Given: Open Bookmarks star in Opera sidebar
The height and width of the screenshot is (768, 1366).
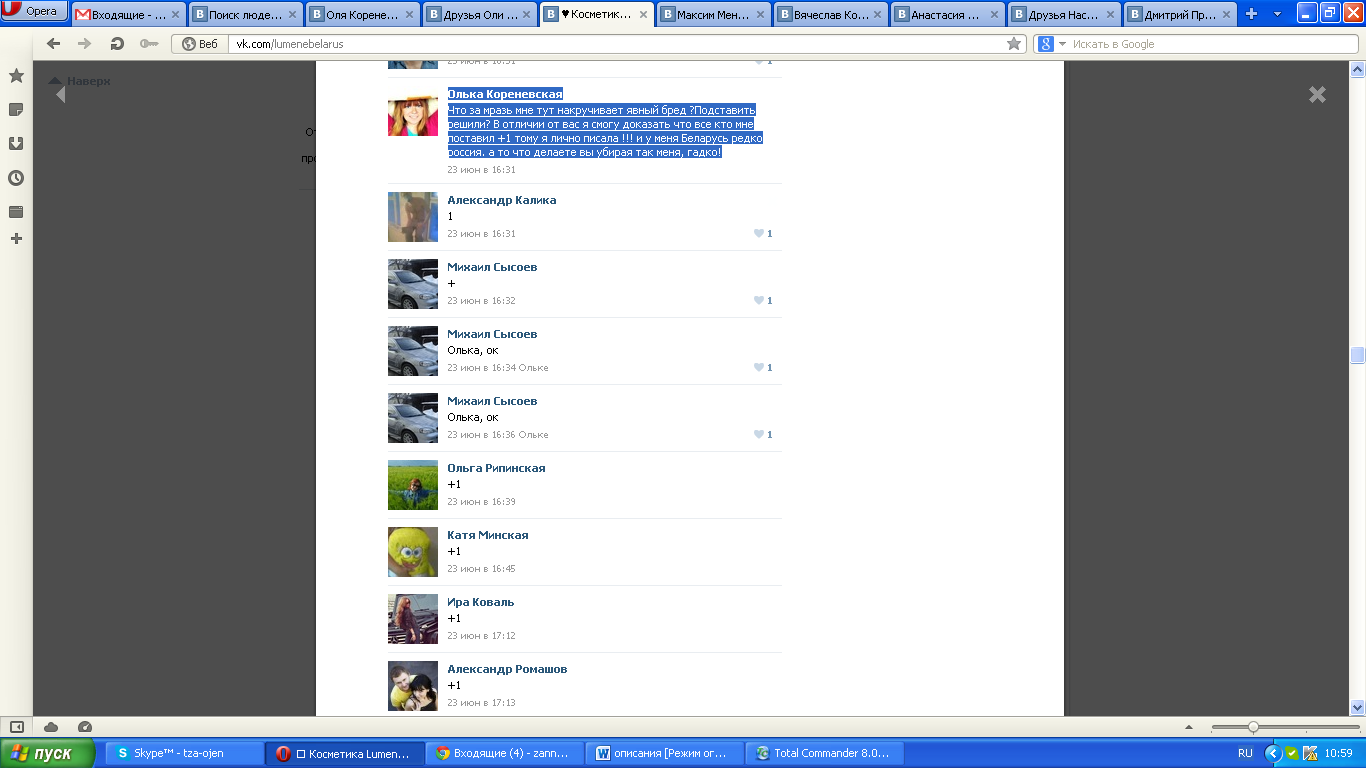Looking at the screenshot, I should pos(16,76).
